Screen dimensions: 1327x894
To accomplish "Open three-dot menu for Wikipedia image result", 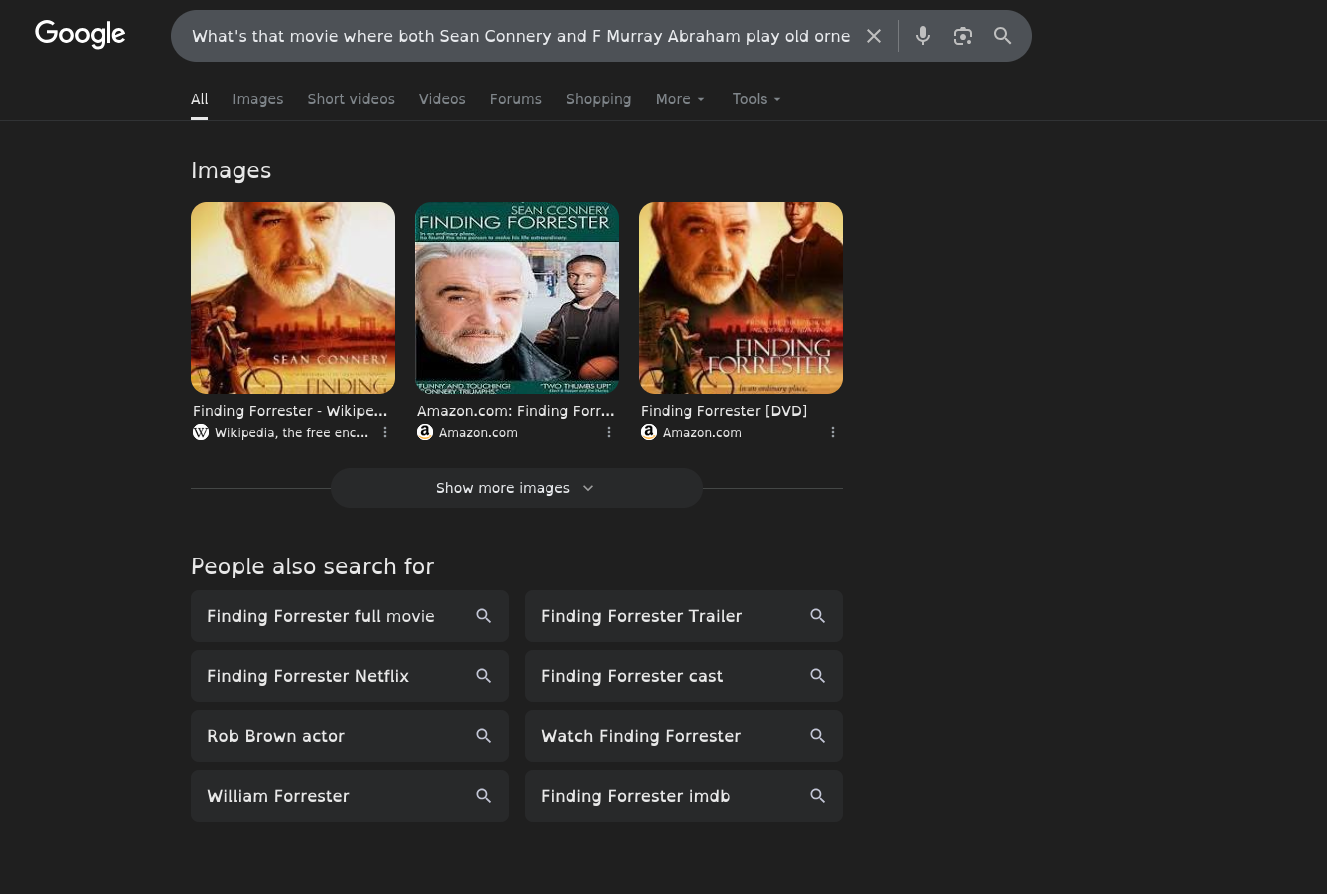I will click(385, 432).
